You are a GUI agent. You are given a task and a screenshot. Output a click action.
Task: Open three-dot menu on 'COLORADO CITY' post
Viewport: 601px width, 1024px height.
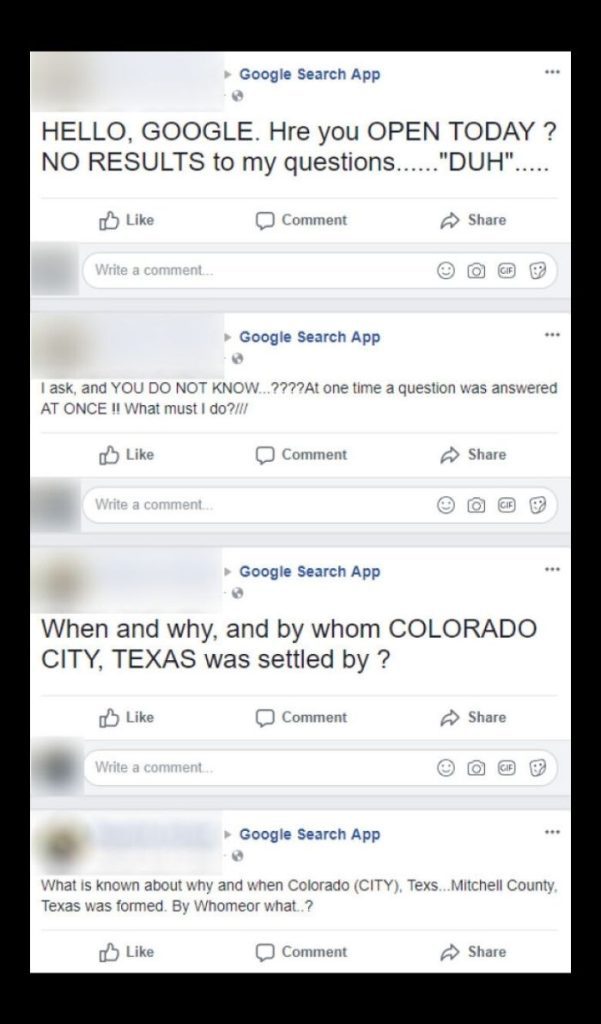point(552,569)
